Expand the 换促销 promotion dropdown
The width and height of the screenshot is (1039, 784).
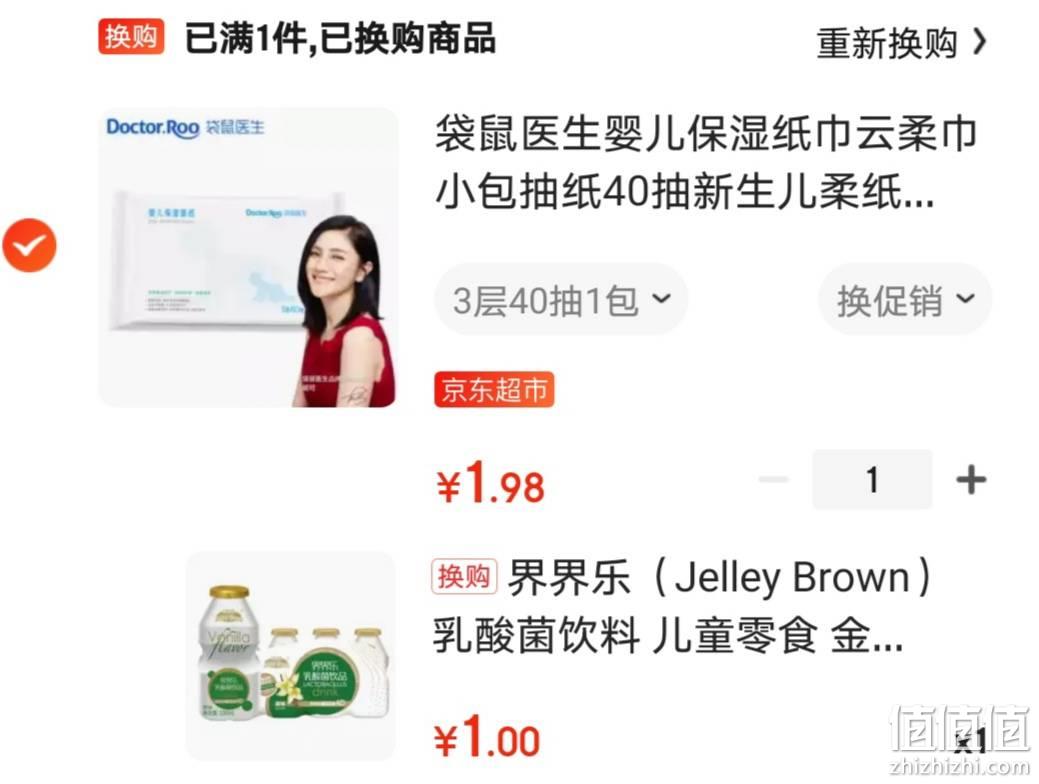pos(904,300)
